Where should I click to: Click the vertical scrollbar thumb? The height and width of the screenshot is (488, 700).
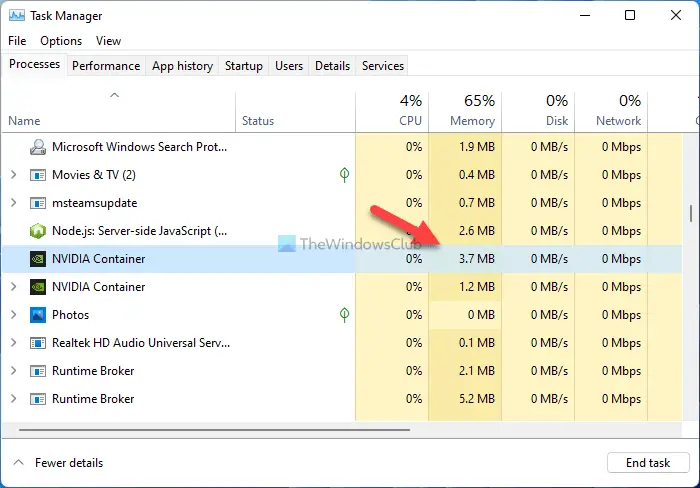click(x=691, y=213)
